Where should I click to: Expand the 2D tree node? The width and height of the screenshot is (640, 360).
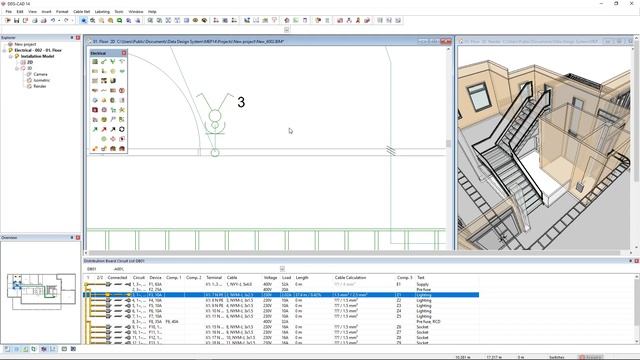[x=17, y=62]
